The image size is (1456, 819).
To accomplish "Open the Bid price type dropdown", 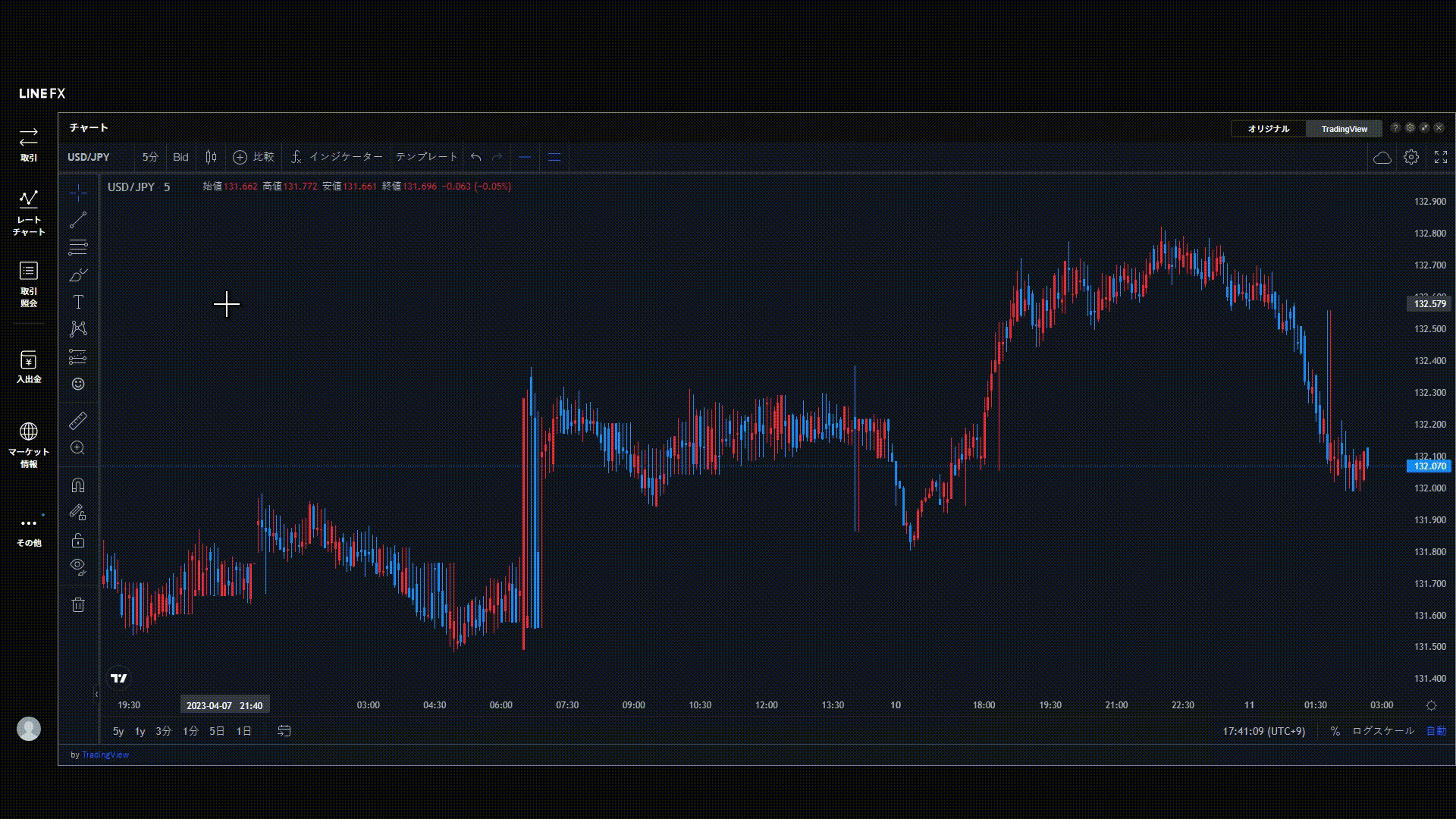I will (x=180, y=157).
